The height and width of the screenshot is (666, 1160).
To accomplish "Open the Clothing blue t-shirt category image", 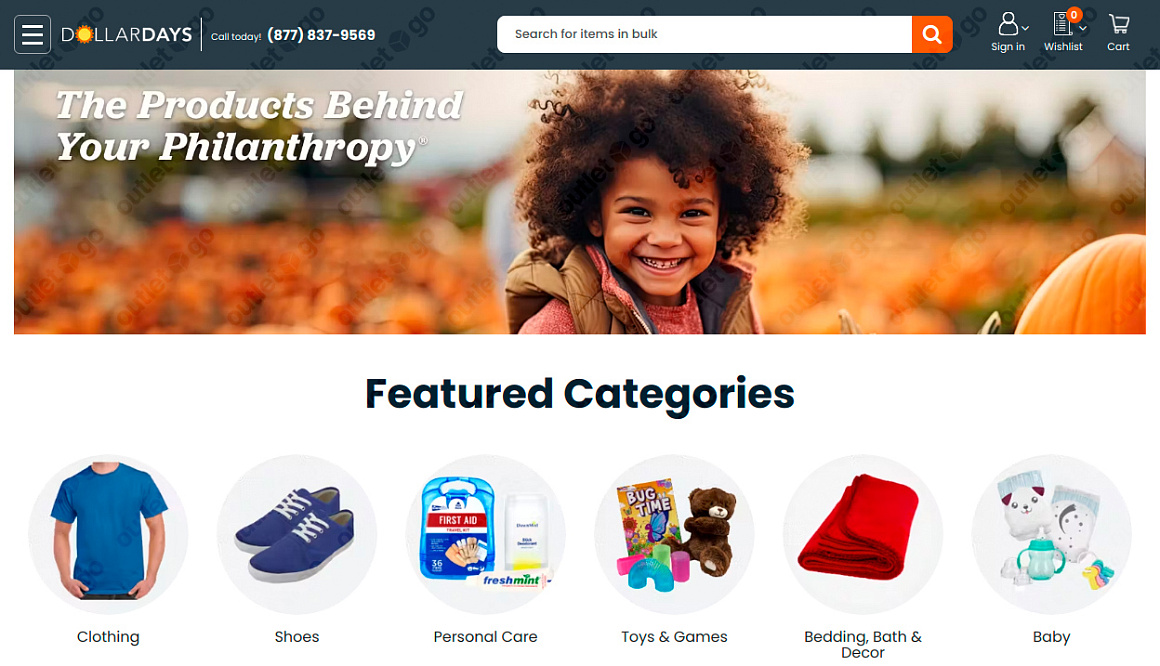I will click(x=108, y=534).
